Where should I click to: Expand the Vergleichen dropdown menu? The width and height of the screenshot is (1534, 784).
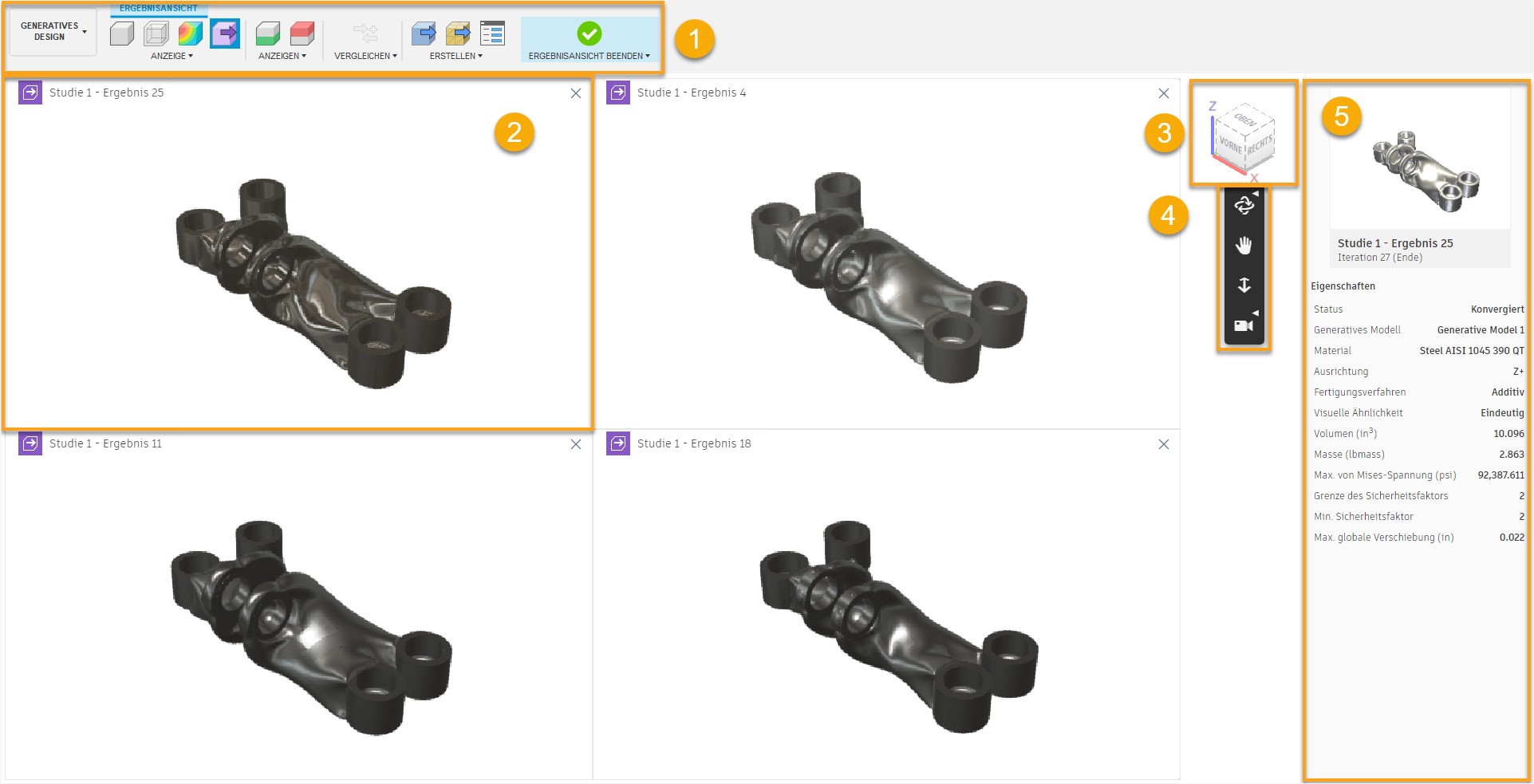365,56
